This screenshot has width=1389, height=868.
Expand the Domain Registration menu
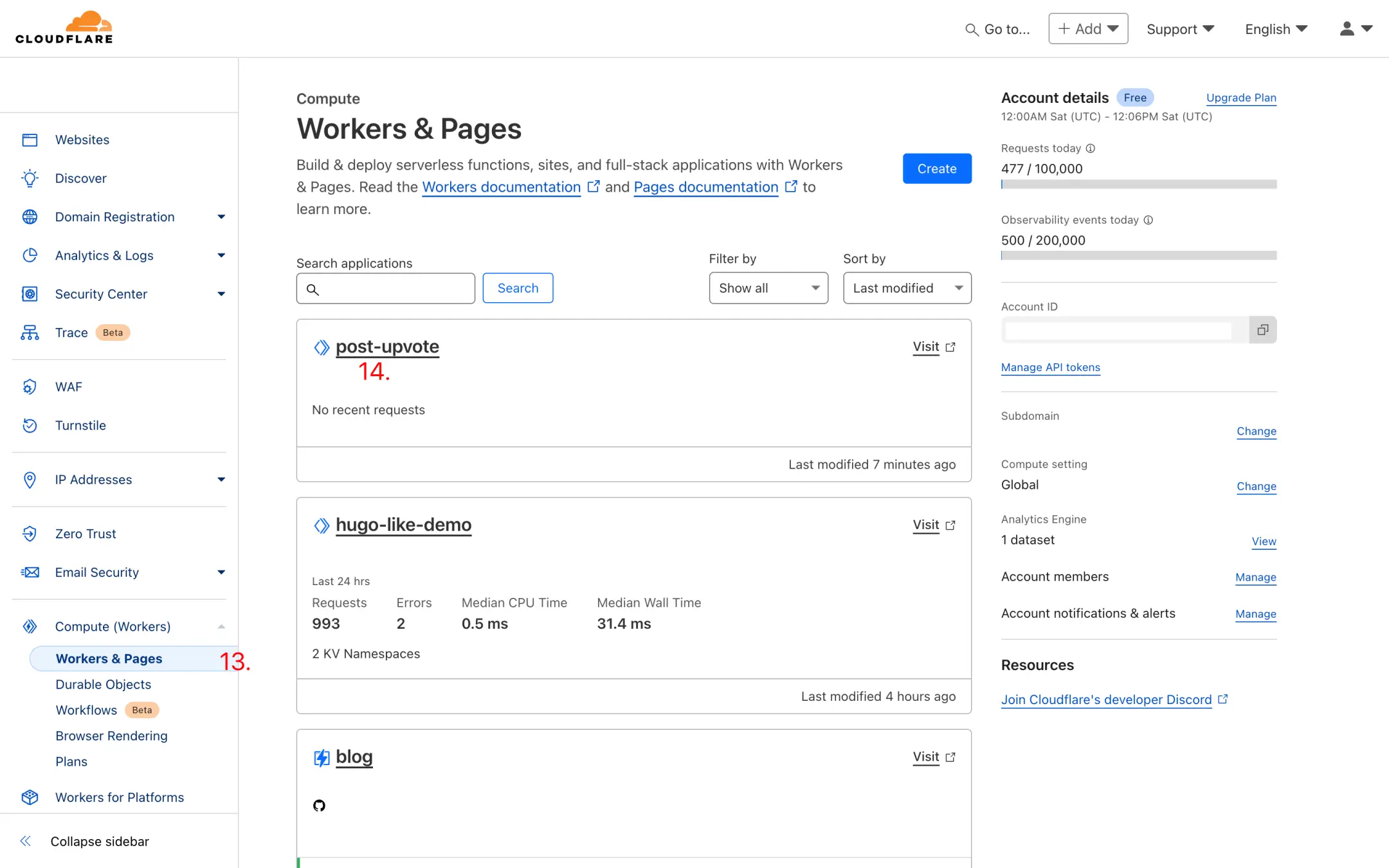[221, 217]
